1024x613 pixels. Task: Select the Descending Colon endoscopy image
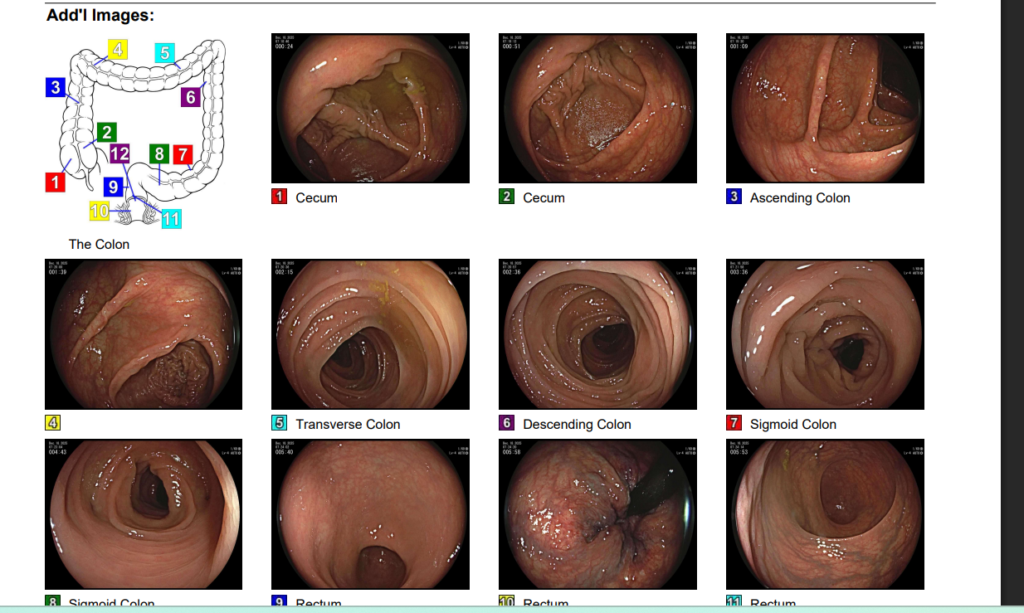(x=598, y=334)
